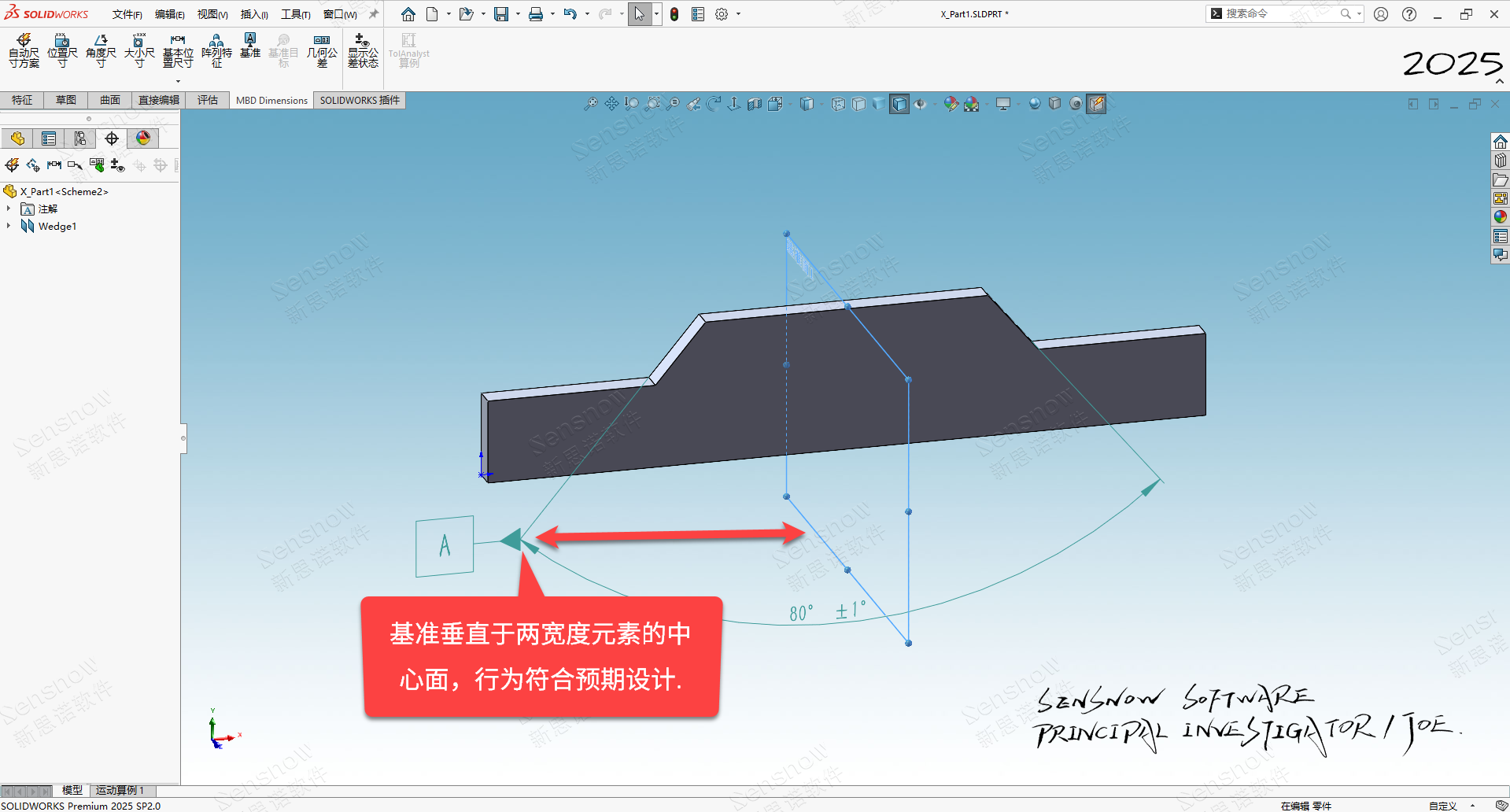This screenshot has width=1510, height=812.
Task: Click the 自动尺寸方案 (Auto Dimension Scheme) tool
Action: (24, 50)
